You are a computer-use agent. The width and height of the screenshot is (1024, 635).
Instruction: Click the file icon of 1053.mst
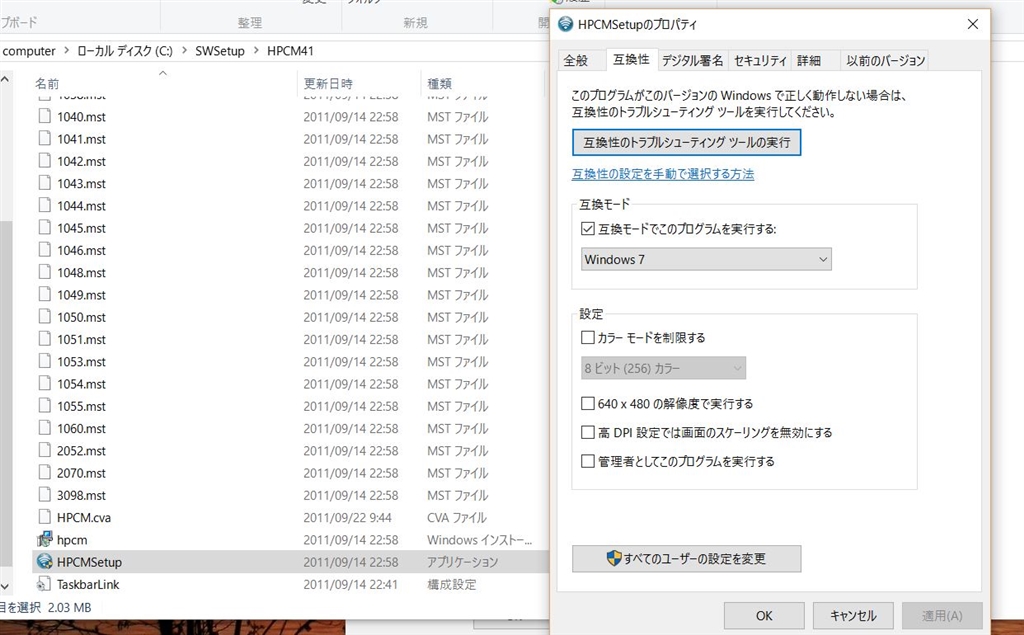tap(44, 361)
